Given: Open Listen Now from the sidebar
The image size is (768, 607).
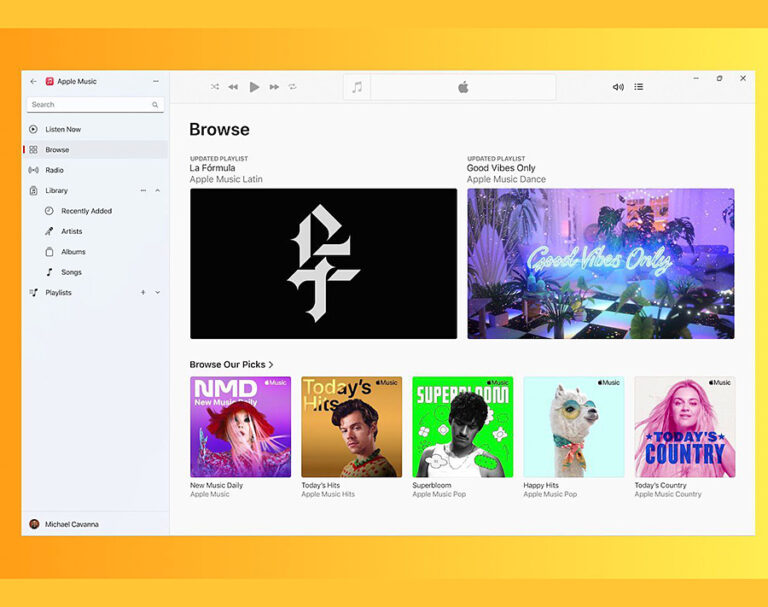Looking at the screenshot, I should (x=62, y=129).
